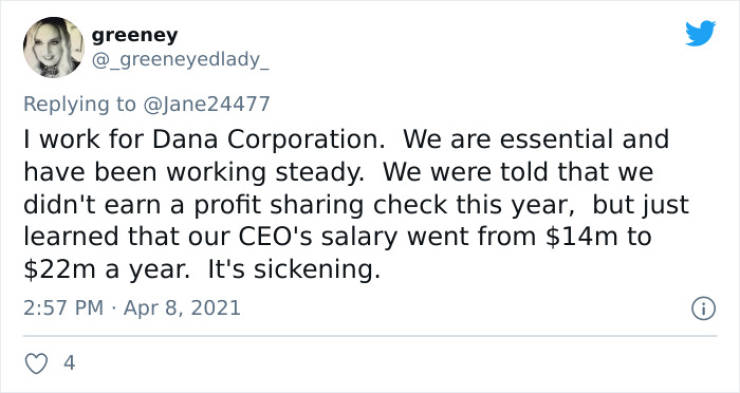Click the Apr 8, 2021 date
The height and width of the screenshot is (393, 740).
coord(182,308)
